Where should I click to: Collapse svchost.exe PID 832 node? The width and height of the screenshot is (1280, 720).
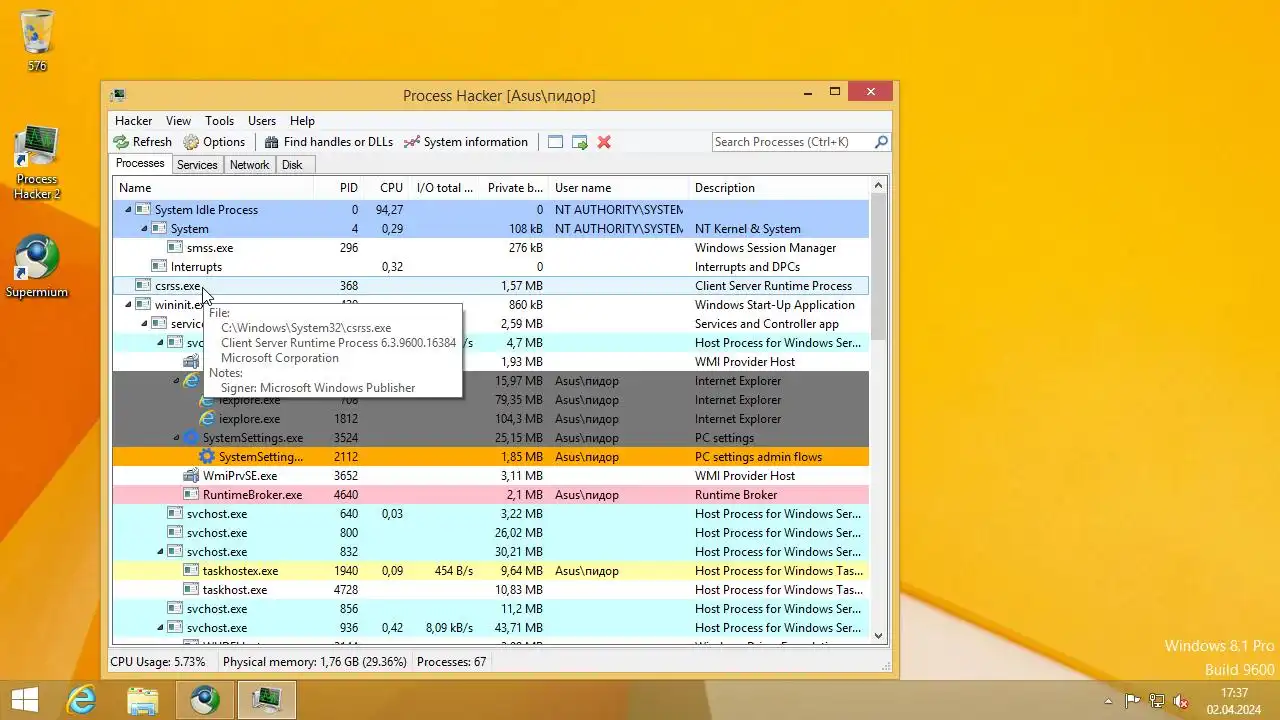(x=160, y=552)
